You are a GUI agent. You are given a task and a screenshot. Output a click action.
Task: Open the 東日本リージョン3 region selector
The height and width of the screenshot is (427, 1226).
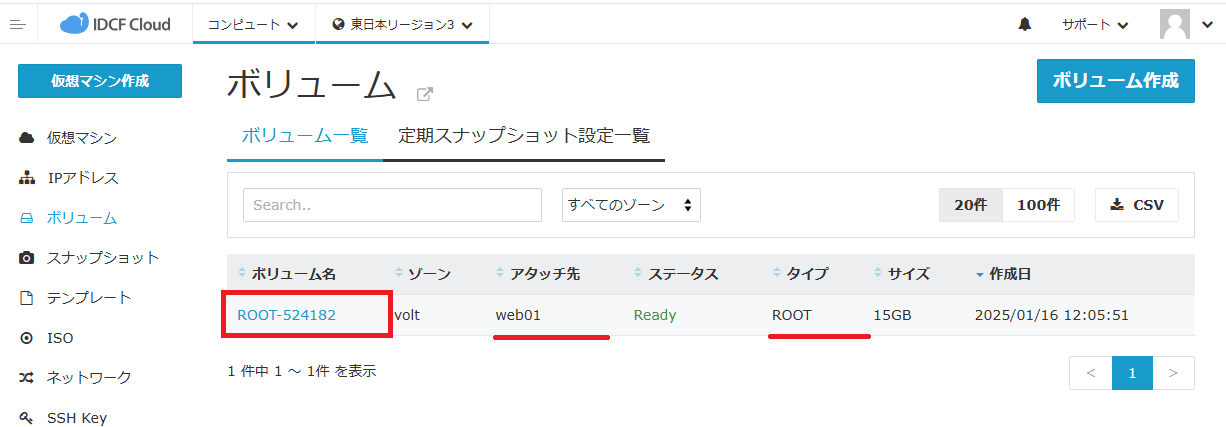pos(402,25)
